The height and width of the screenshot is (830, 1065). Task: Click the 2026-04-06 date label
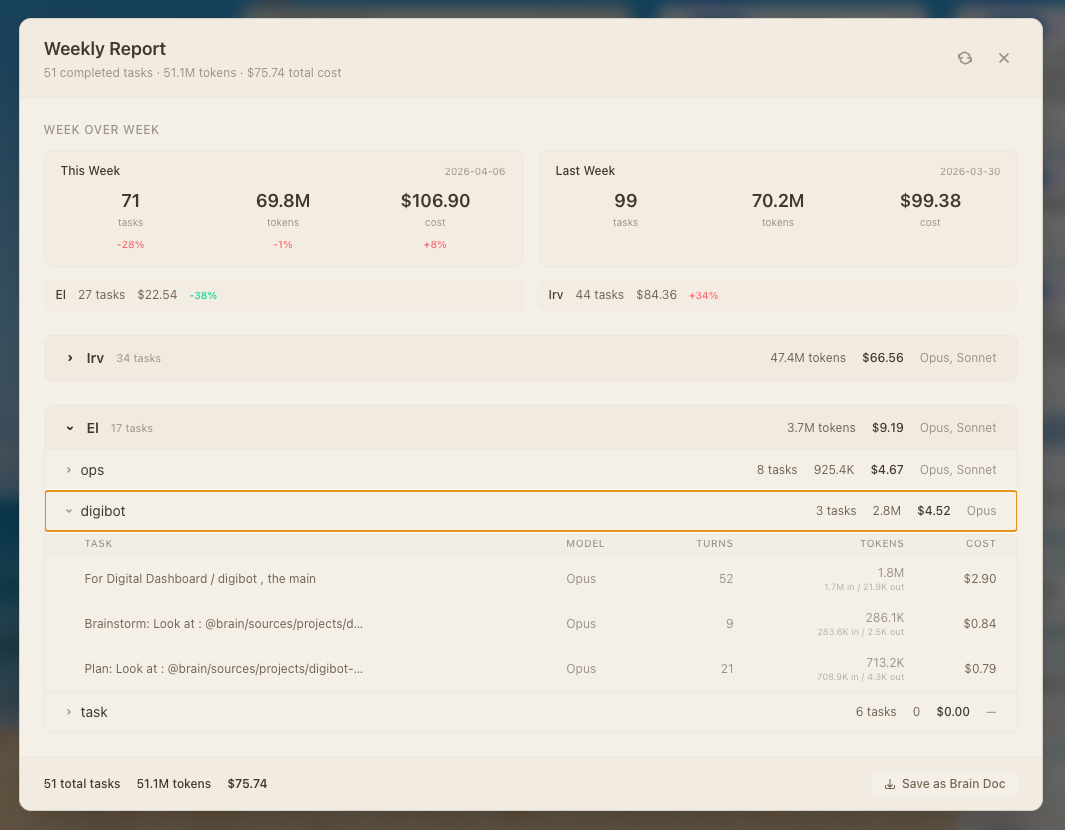[475, 171]
